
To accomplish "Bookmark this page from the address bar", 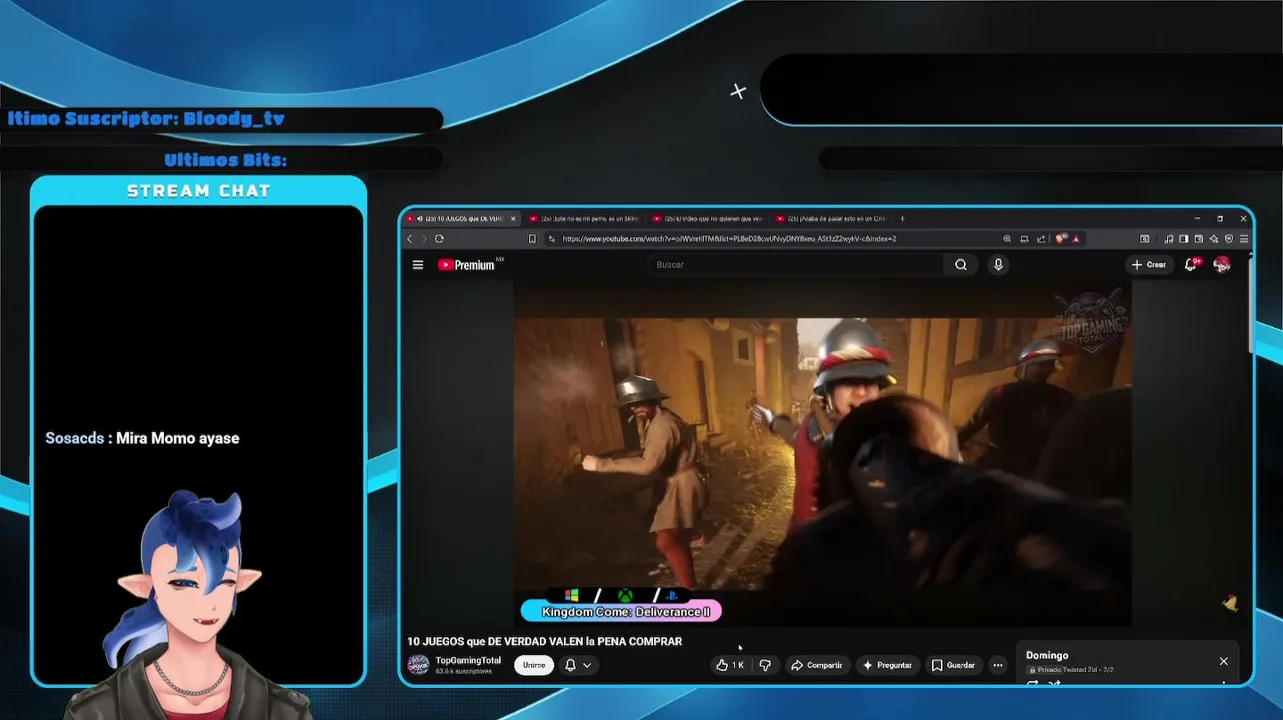I will click(x=532, y=239).
